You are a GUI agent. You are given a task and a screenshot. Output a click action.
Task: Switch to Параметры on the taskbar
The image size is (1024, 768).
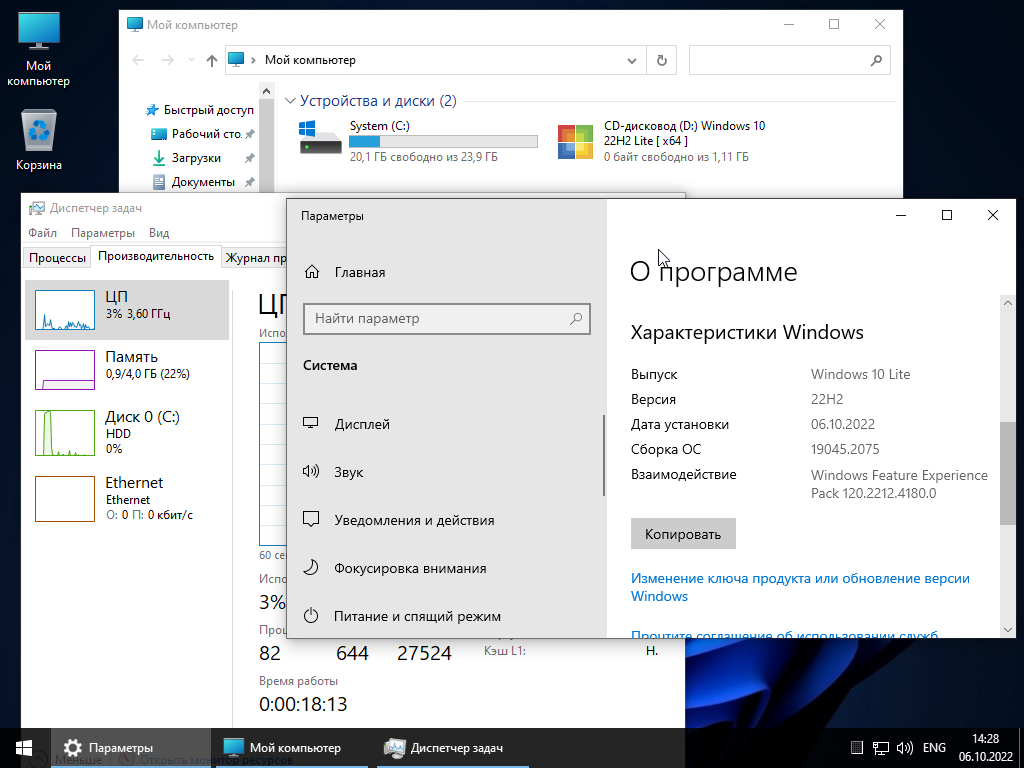click(x=131, y=748)
